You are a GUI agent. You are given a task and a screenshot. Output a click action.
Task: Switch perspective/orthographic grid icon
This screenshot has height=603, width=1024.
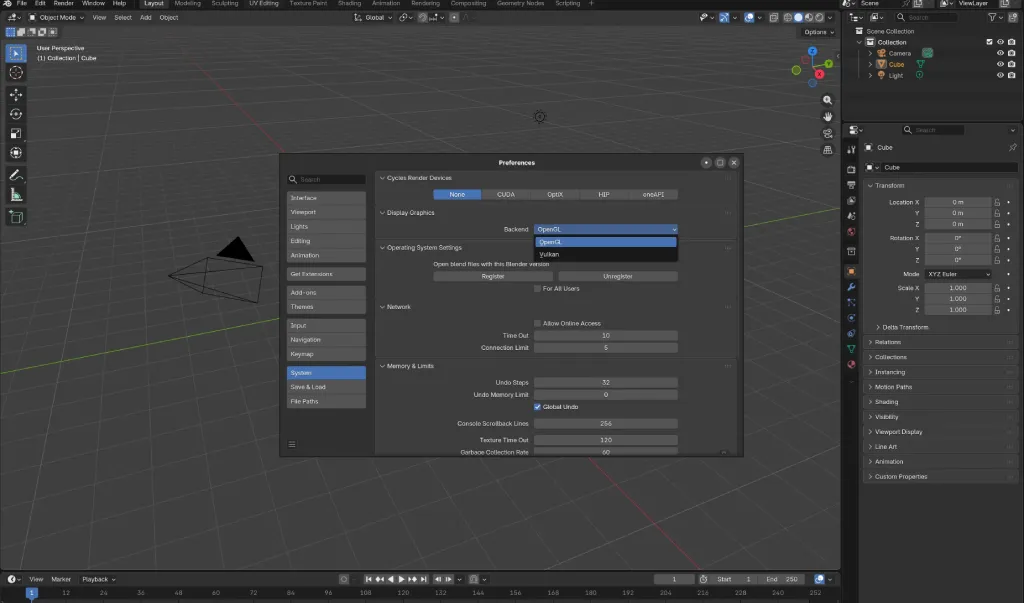[827, 150]
